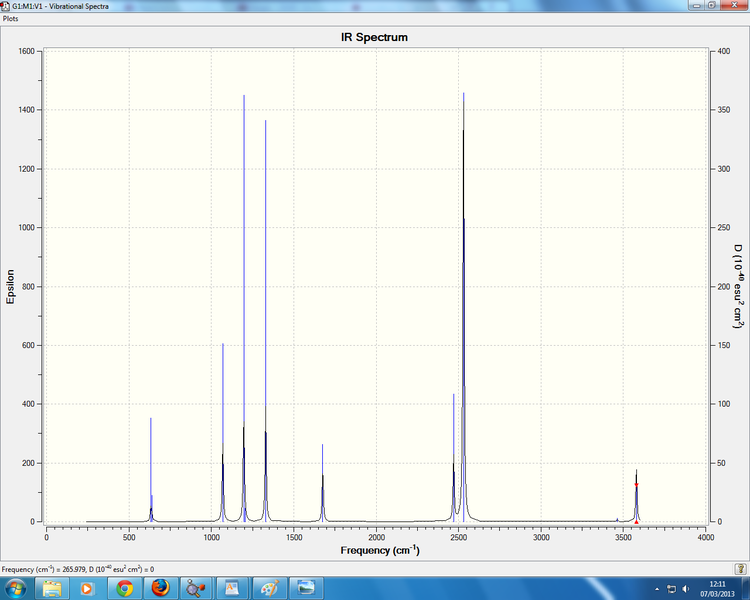Click the 1600 tick label on Epsilon axis
750x600 pixels.
point(26,51)
